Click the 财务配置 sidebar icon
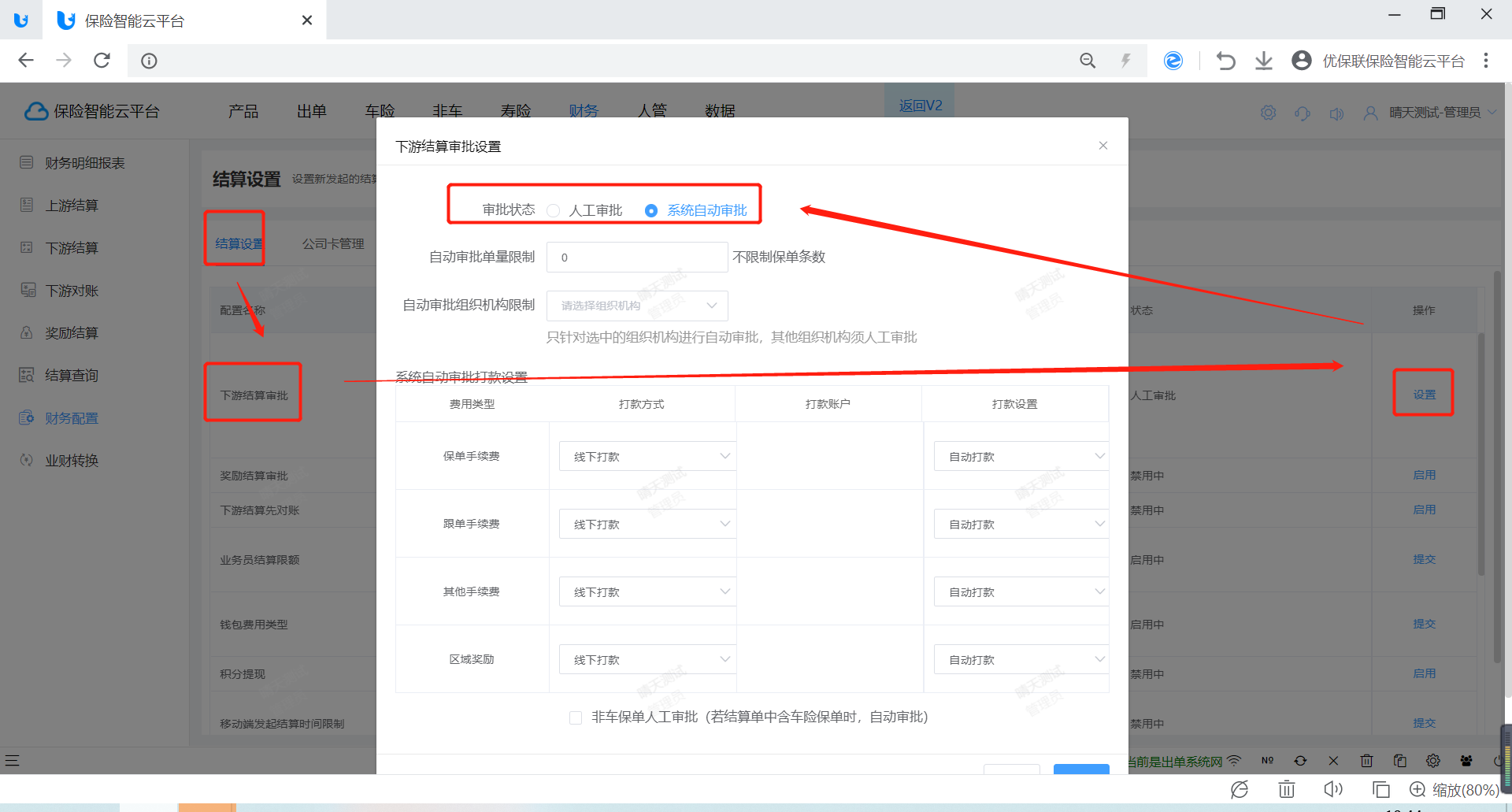Image resolution: width=1512 pixels, height=812 pixels. click(x=28, y=417)
